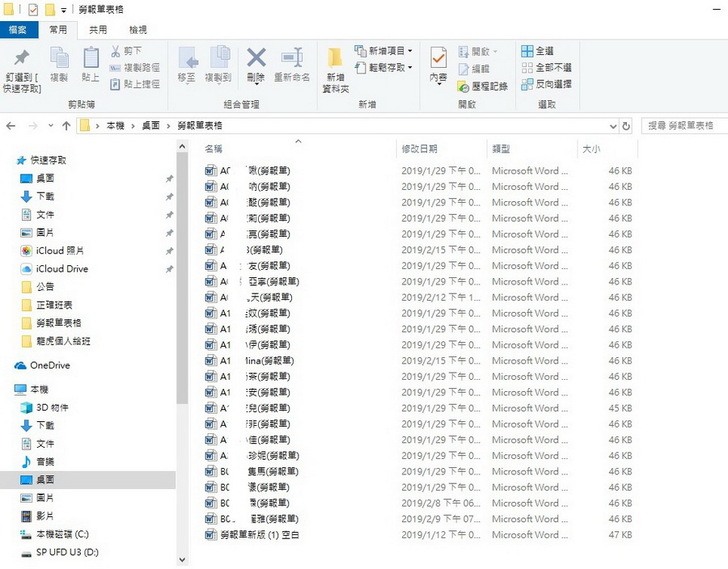Screen dimensions: 728x569
Task: Switch to the 常用 ribbon tab
Action: pos(58,30)
